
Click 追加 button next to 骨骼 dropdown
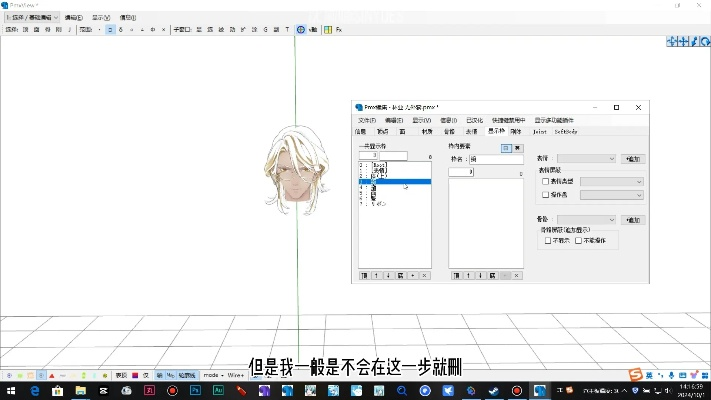tap(634, 219)
